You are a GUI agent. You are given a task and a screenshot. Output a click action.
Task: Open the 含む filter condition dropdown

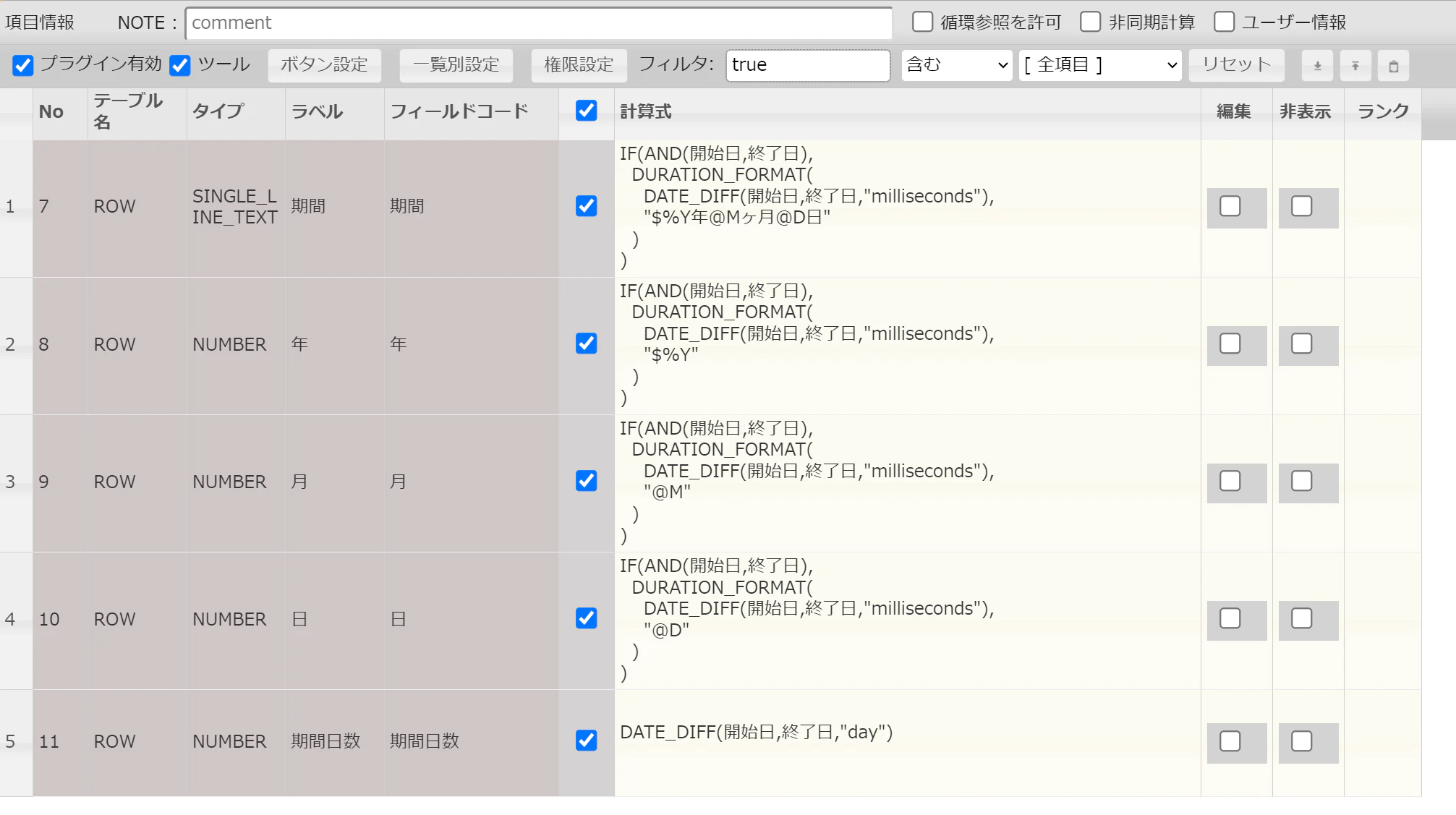click(957, 65)
